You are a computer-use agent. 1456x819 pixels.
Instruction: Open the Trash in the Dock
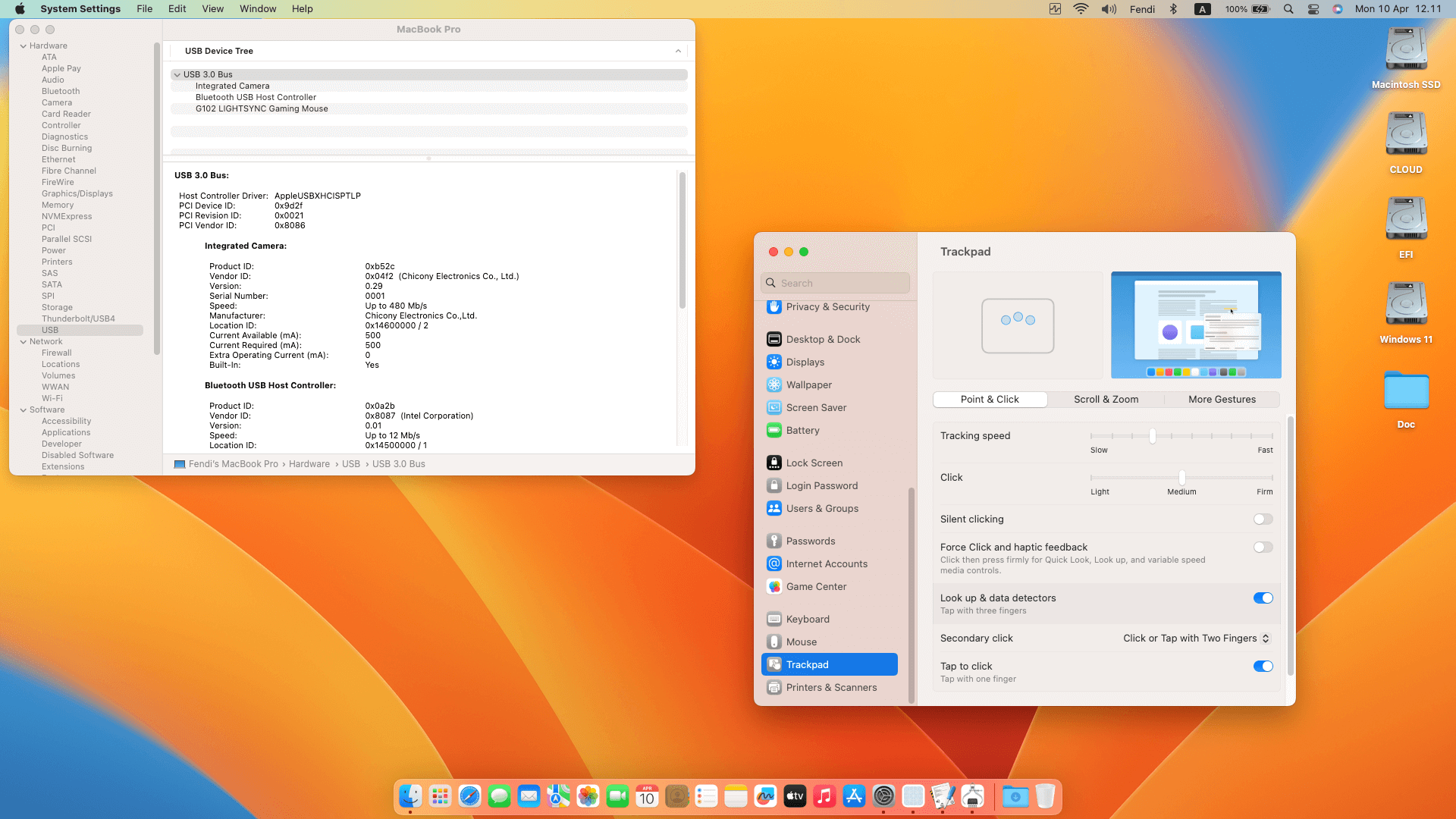(1045, 796)
